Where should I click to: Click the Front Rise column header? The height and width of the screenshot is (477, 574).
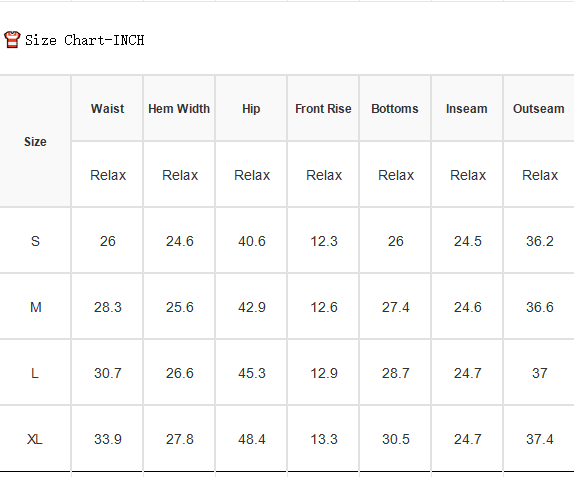(323, 108)
